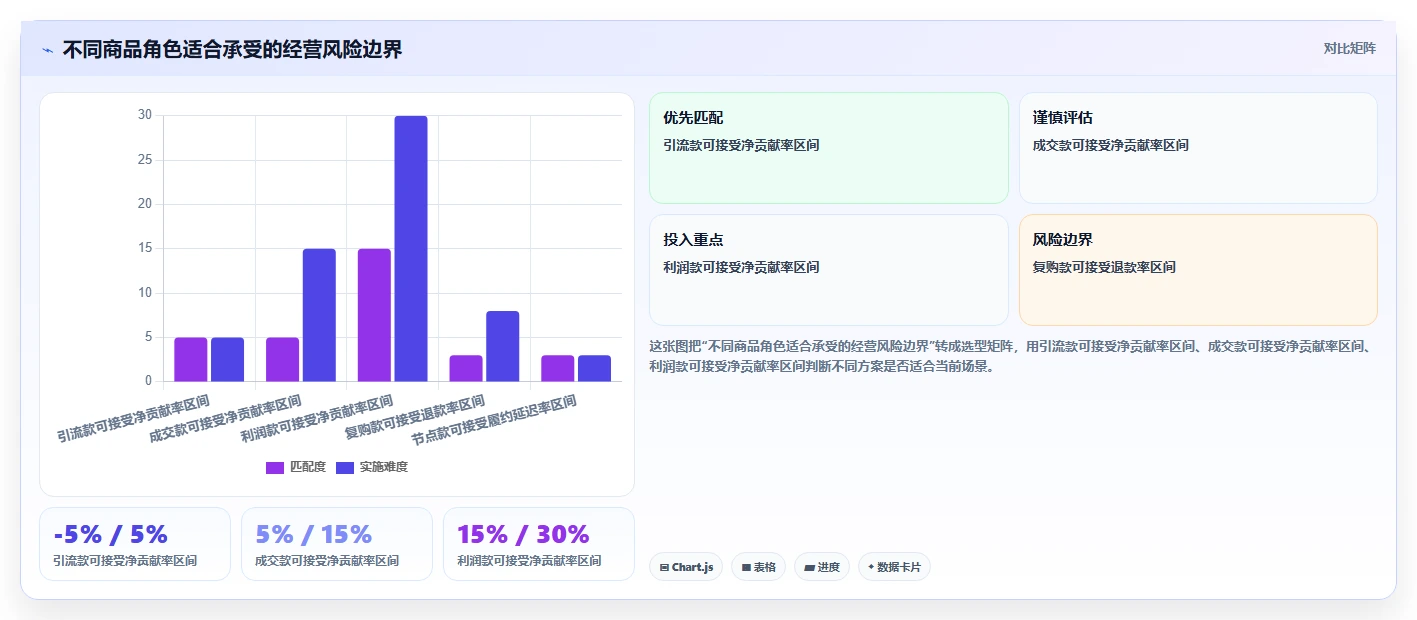Click the 5% / 15% stat card
The image size is (1417, 620).
click(x=337, y=544)
